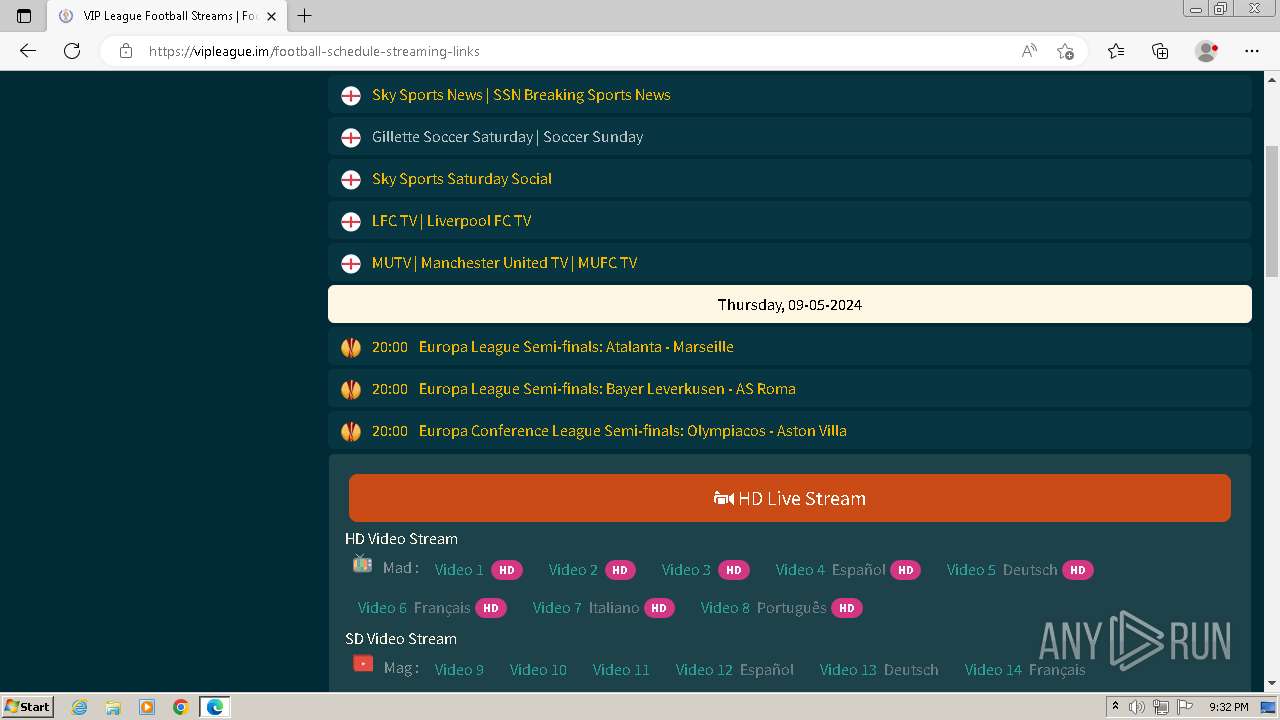
Task: Open LFC TV Liverpool link
Action: pyautogui.click(x=452, y=221)
